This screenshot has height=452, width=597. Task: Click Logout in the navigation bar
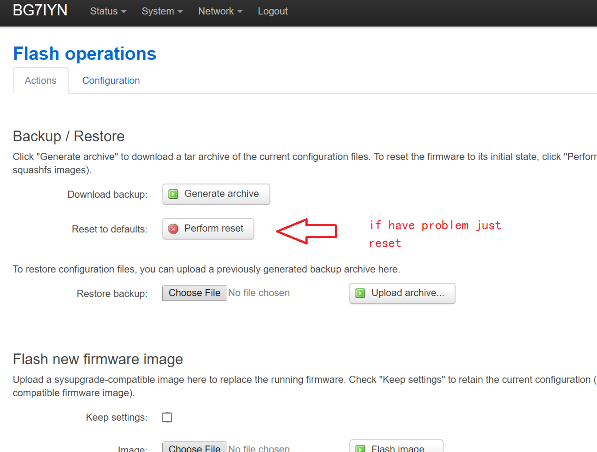pos(273,11)
